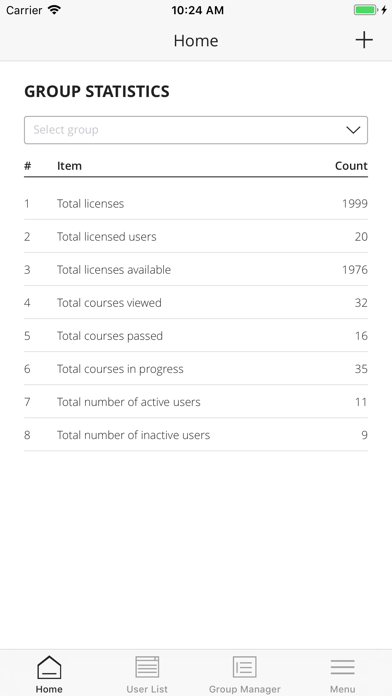The image size is (392, 696).
Task: Tap the Wi-Fi status icon
Action: (54, 10)
